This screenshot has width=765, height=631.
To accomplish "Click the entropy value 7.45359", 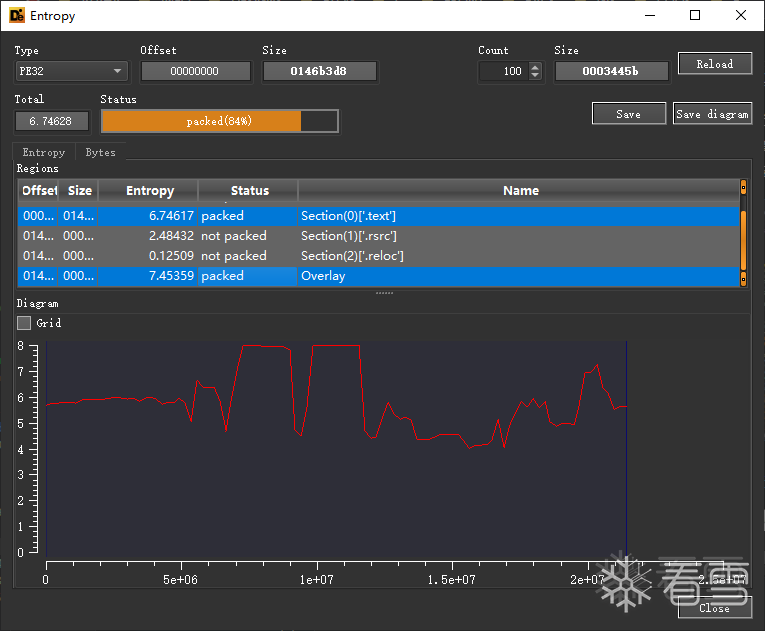I will pos(171,276).
